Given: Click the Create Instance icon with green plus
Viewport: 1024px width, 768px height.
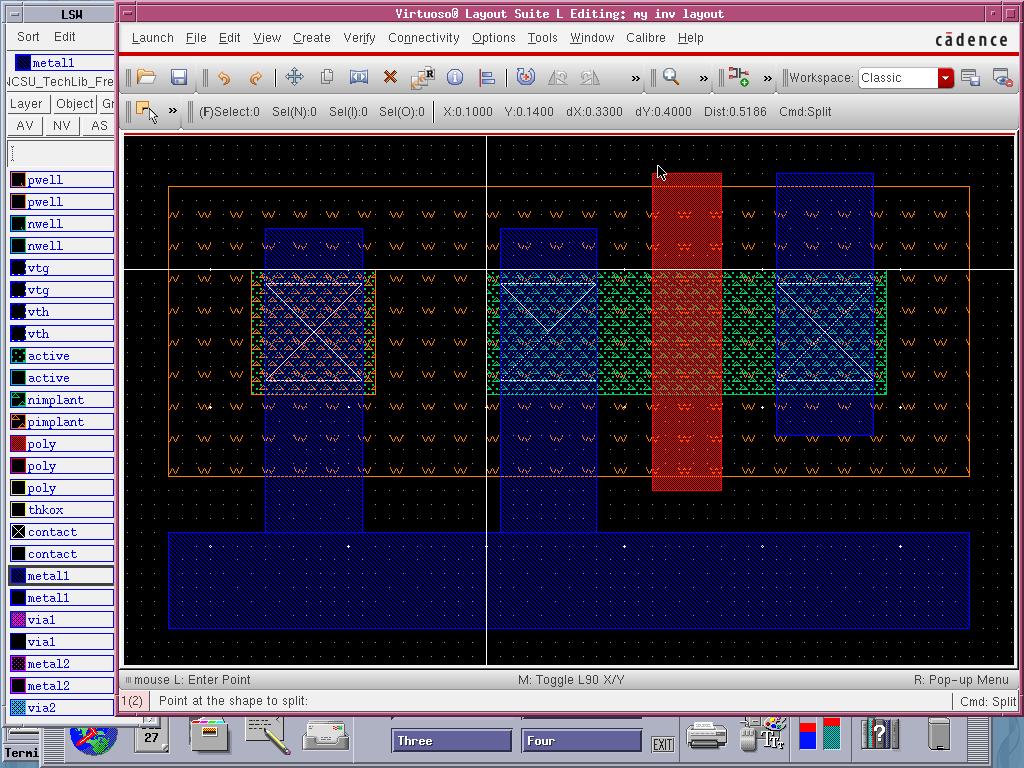Looking at the screenshot, I should click(739, 77).
